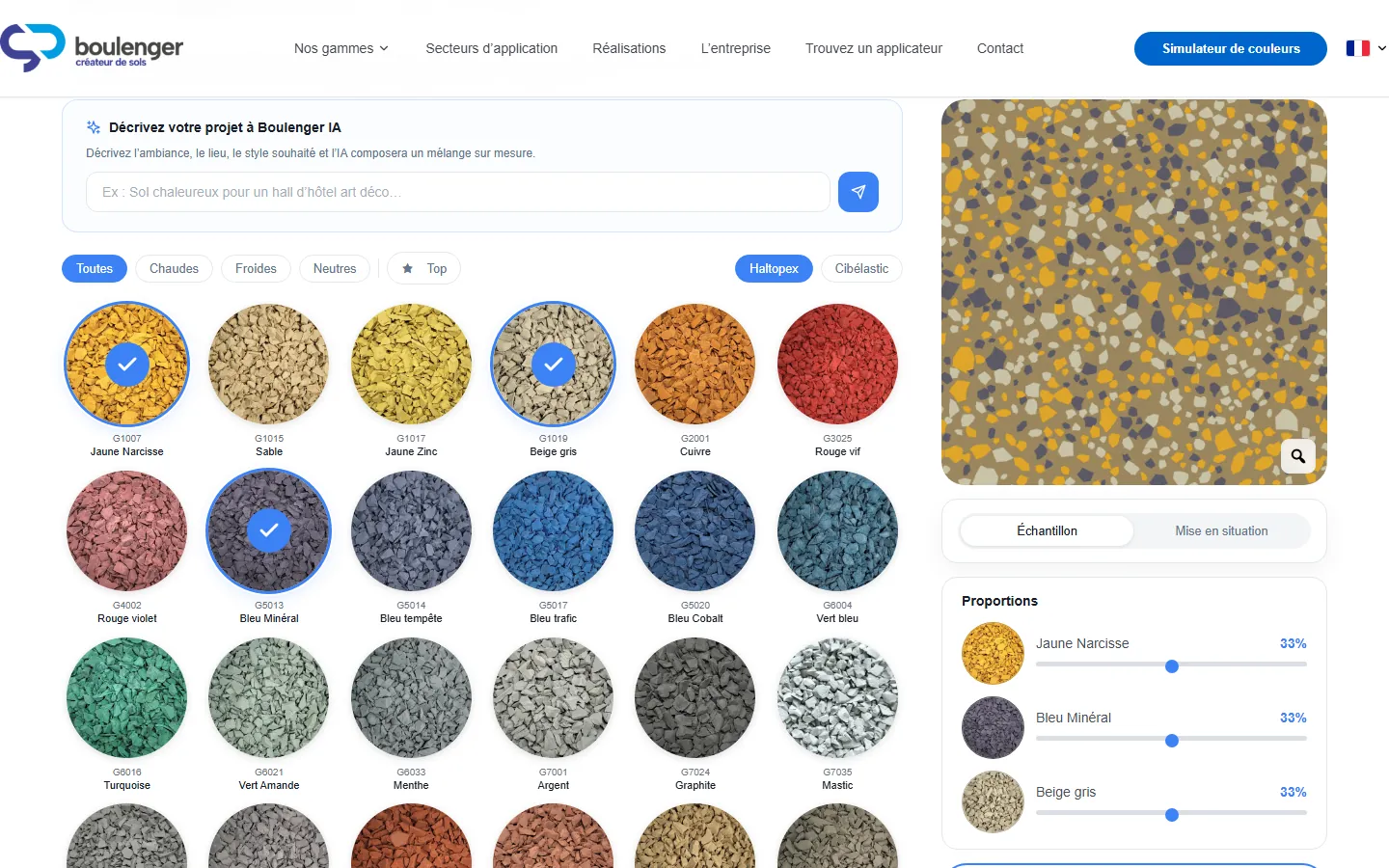Image resolution: width=1389 pixels, height=868 pixels.
Task: Deselect the Jaune Narcisse color swatch
Action: pos(127,365)
